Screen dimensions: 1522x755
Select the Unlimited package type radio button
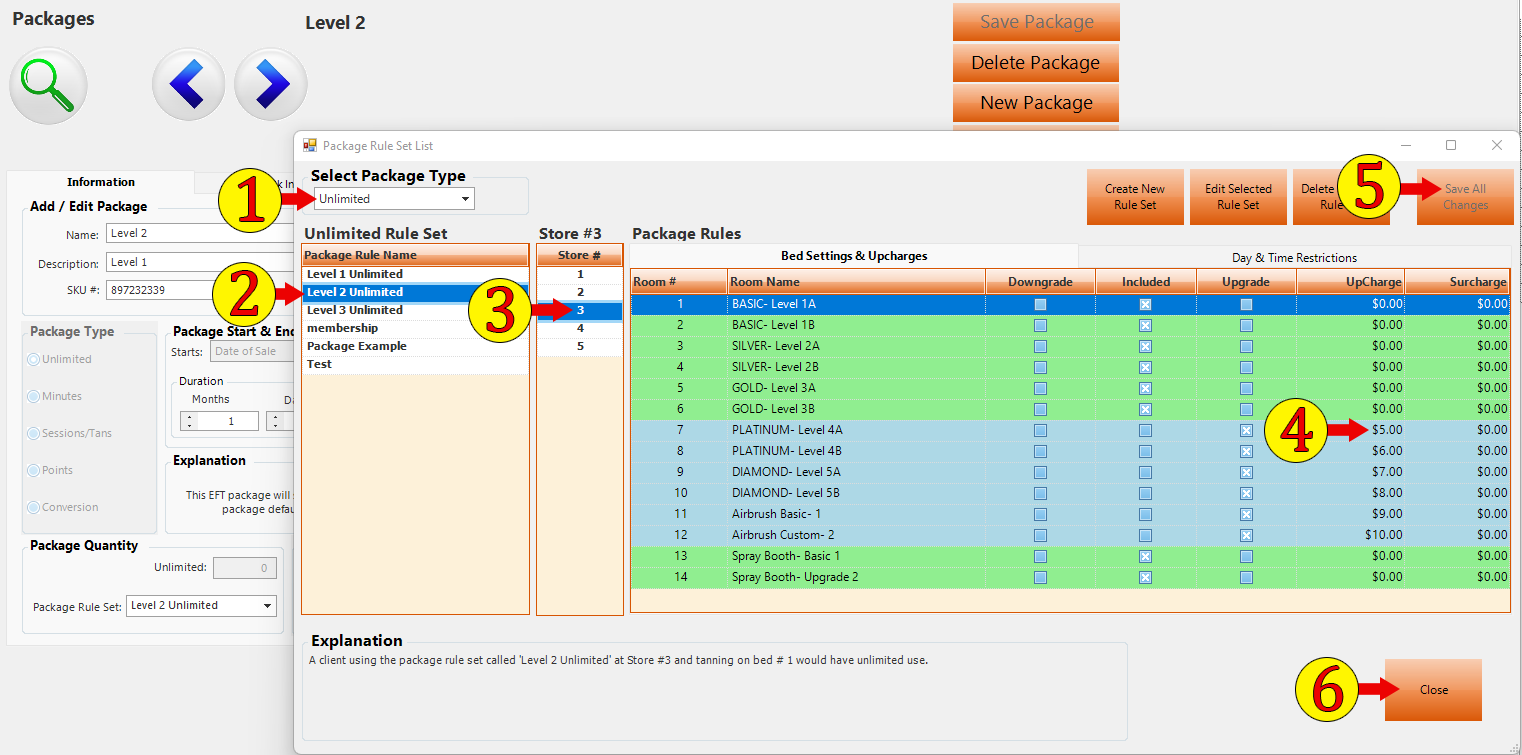[35, 359]
